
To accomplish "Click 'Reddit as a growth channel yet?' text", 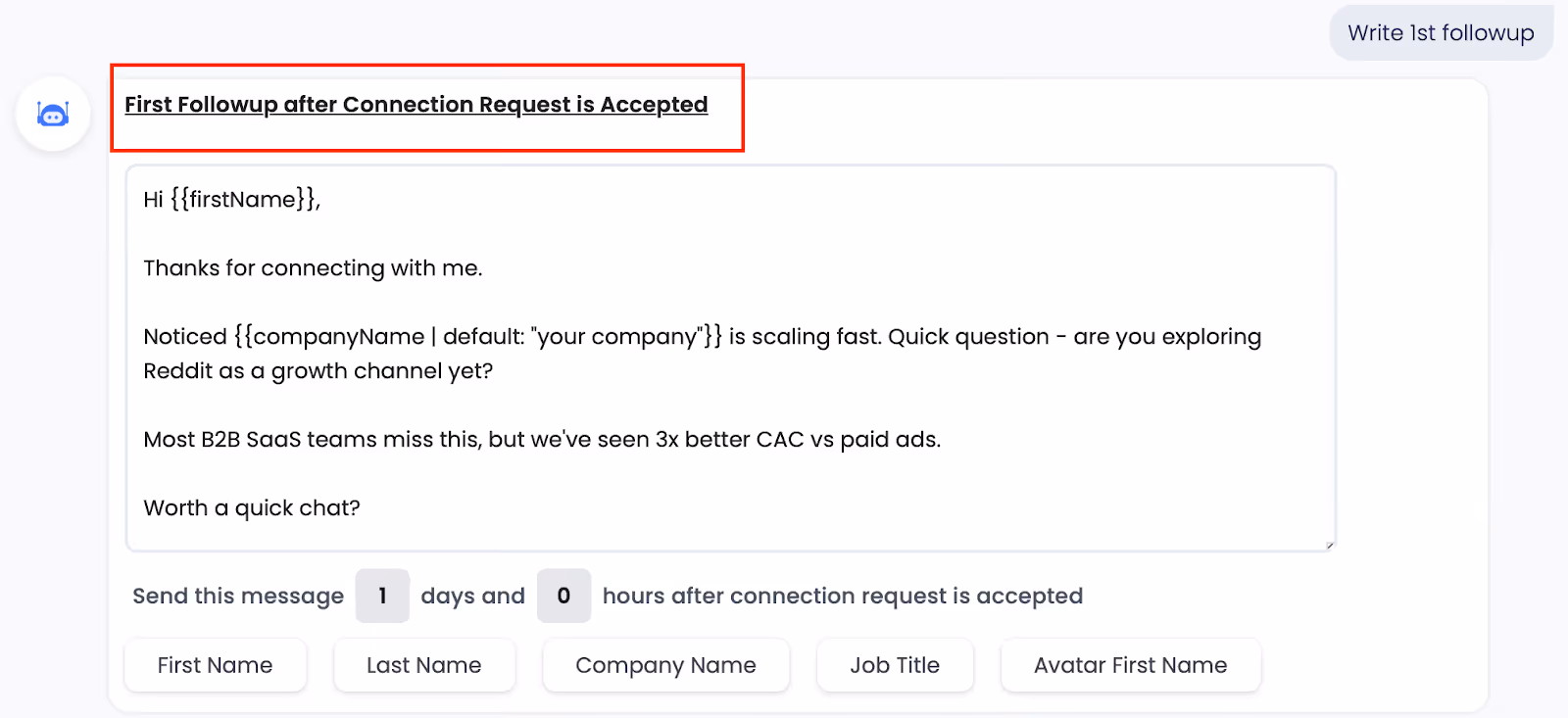I will pos(318,371).
